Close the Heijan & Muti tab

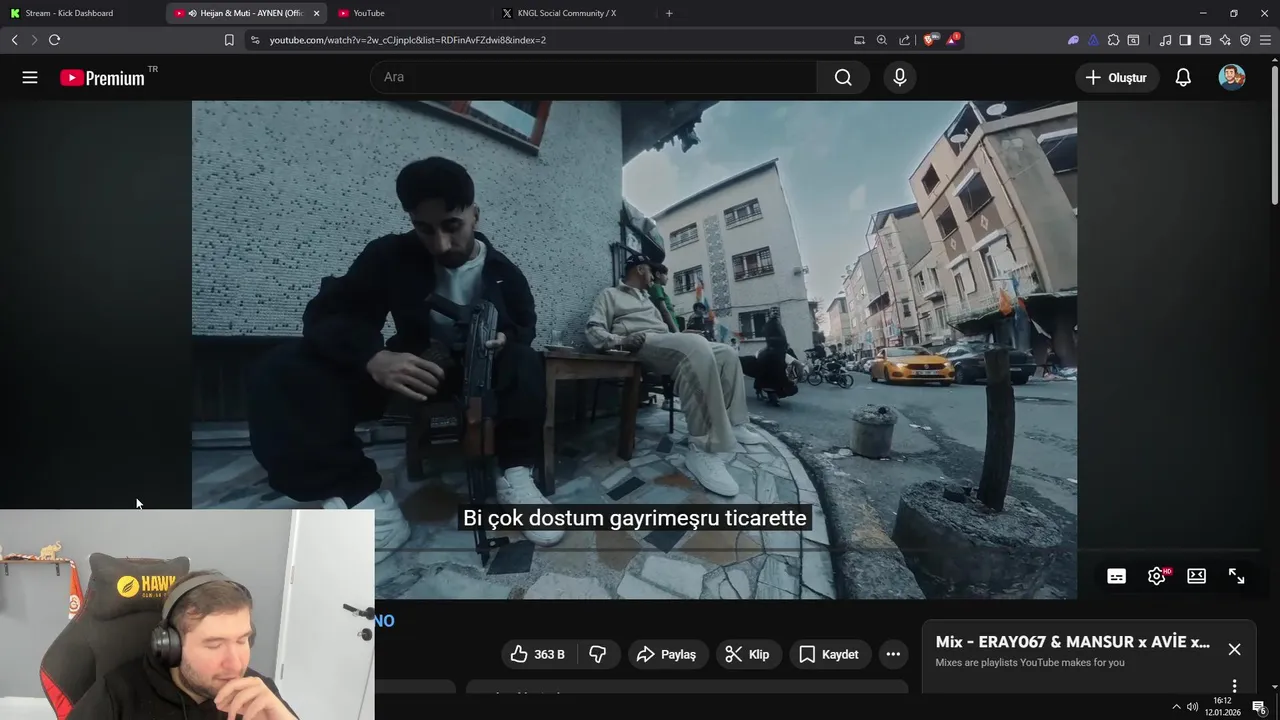click(x=317, y=13)
